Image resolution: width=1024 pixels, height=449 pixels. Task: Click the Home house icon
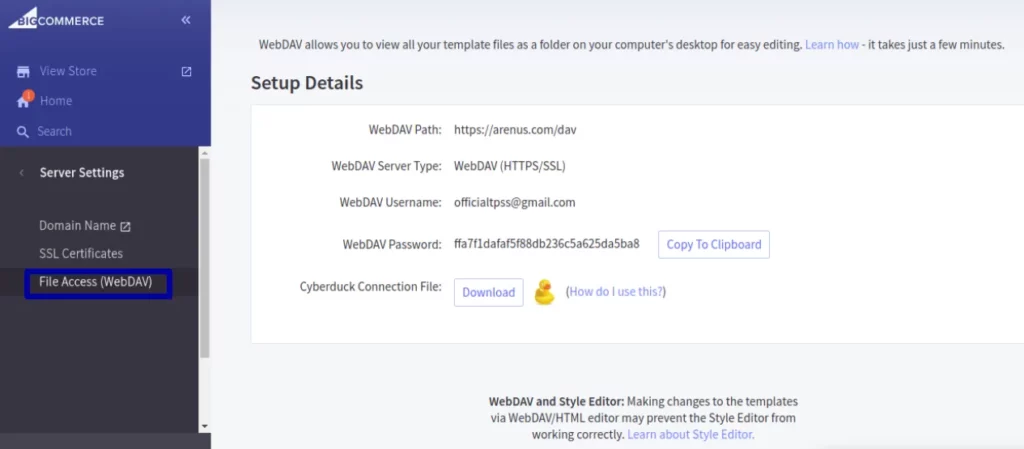(x=24, y=101)
